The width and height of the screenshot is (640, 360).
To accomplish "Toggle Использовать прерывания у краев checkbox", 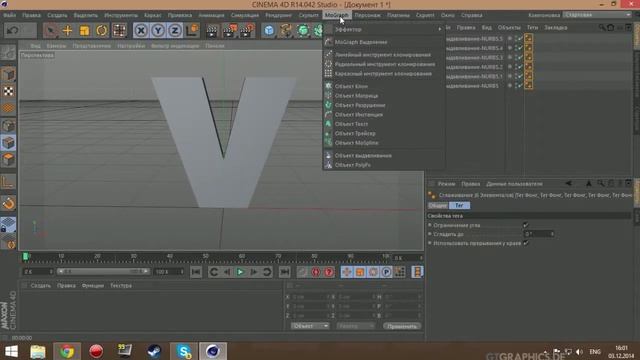I will [x=526, y=243].
